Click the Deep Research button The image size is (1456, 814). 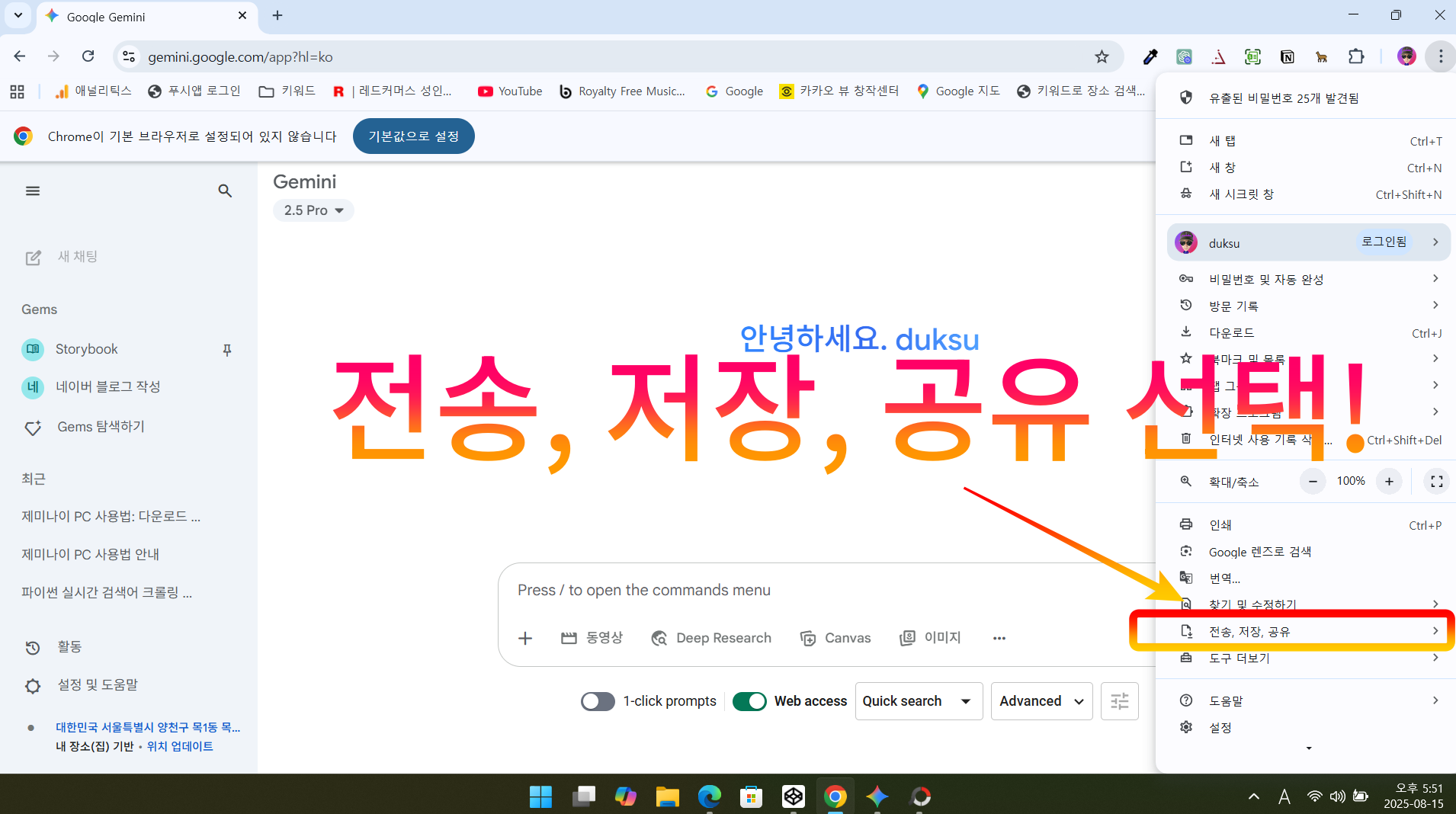coord(712,638)
